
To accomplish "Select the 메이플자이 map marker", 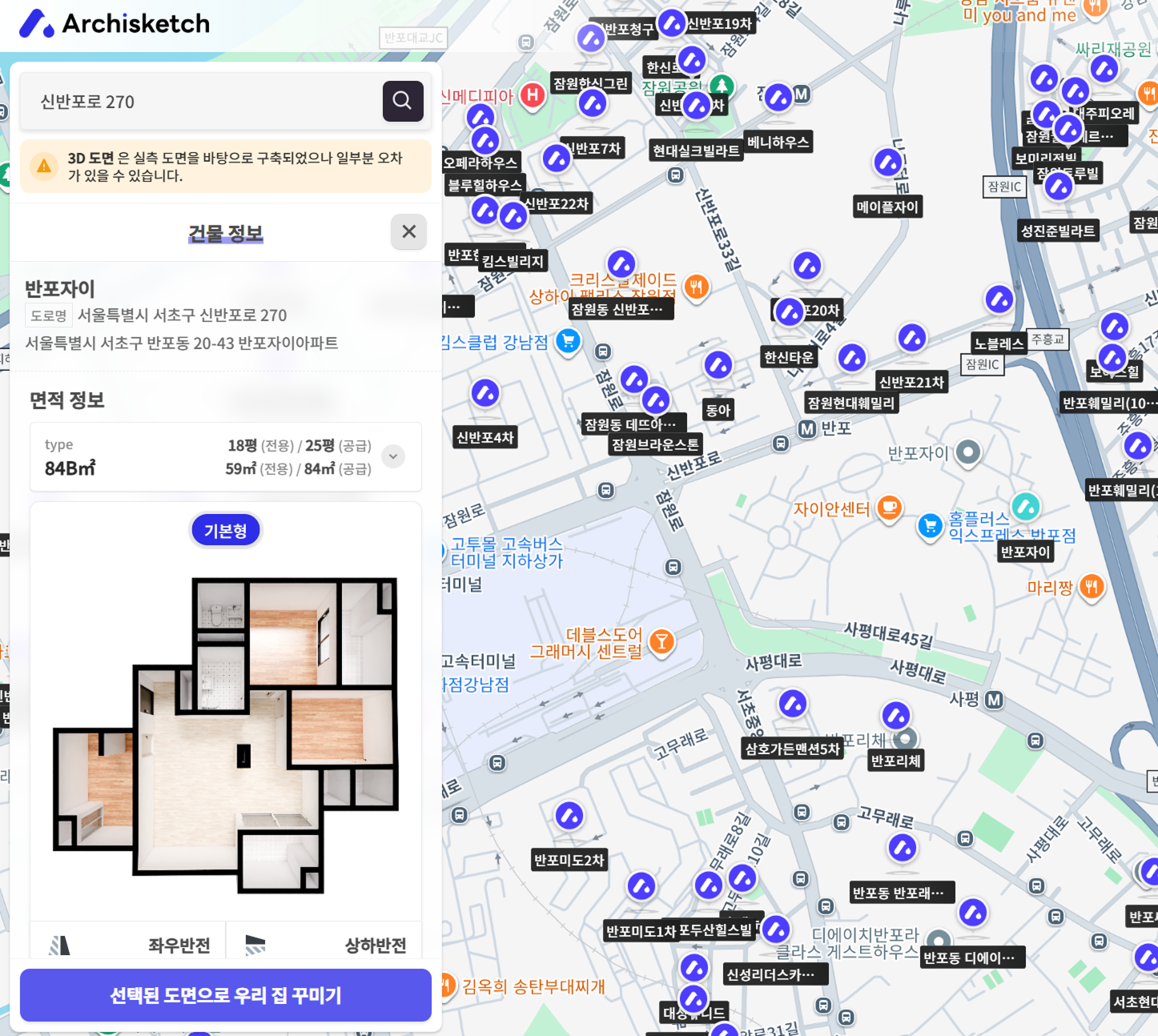I will pyautogui.click(x=887, y=163).
